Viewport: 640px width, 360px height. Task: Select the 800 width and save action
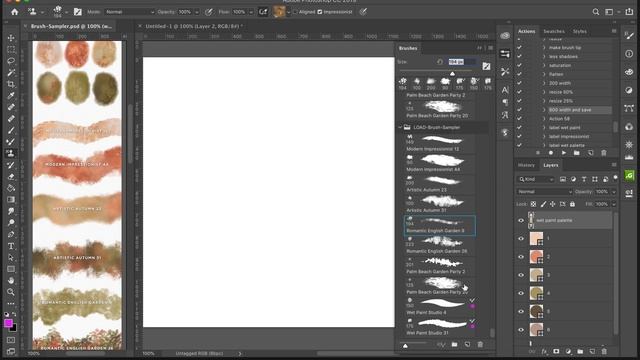point(570,110)
